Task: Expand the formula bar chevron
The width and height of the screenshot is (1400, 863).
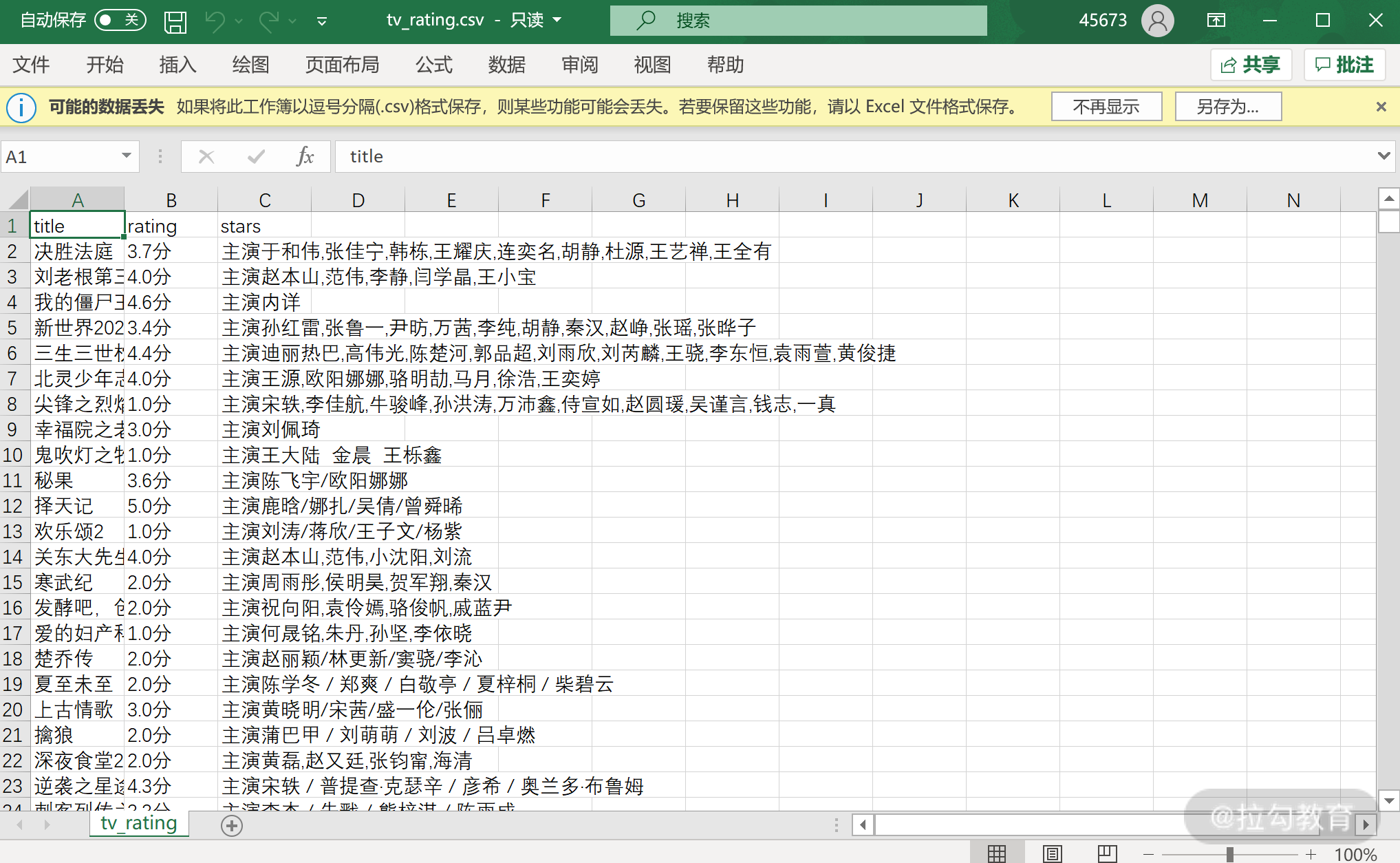Action: (x=1384, y=156)
